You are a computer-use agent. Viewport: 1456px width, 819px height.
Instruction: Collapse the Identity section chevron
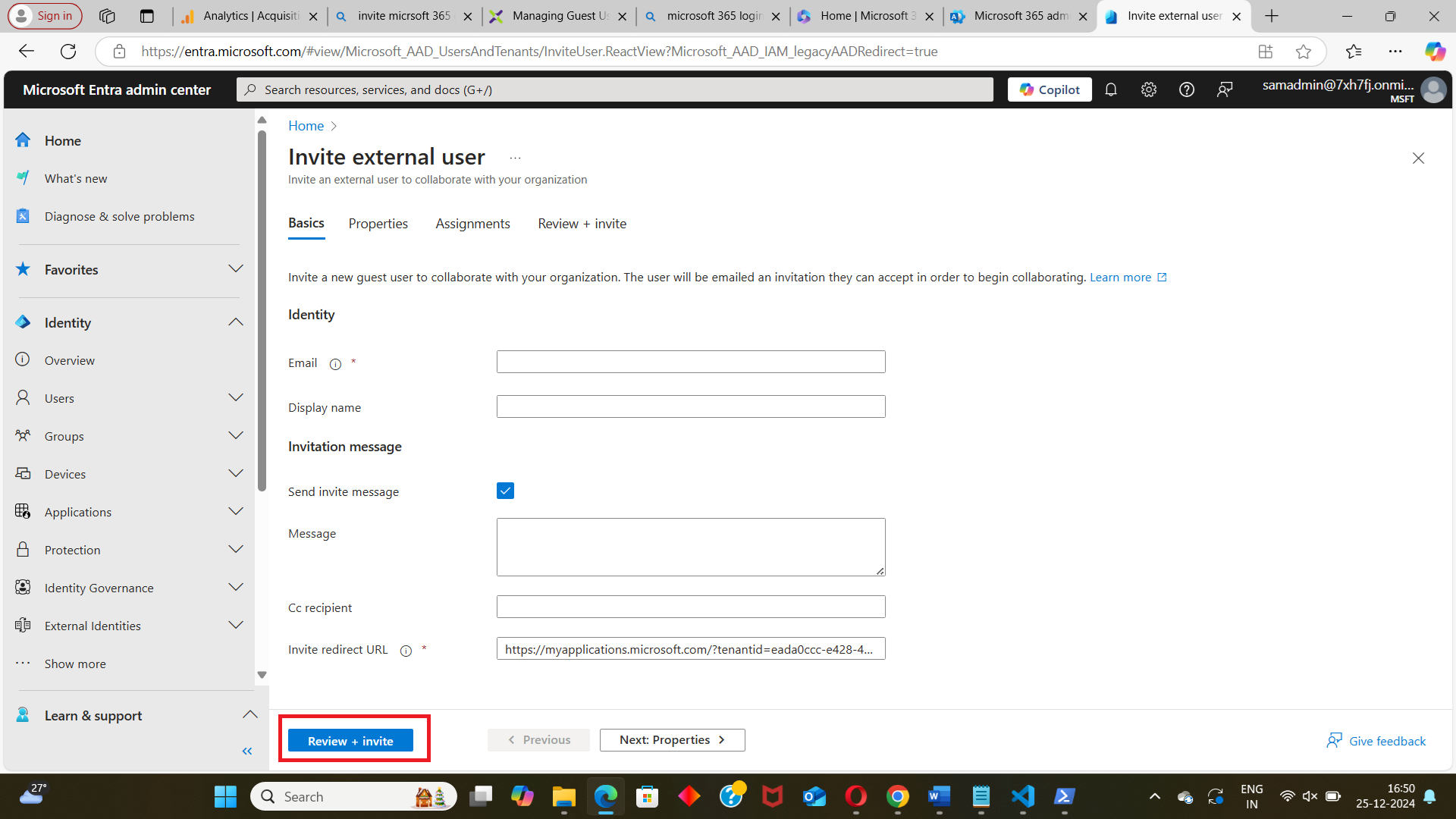(236, 322)
